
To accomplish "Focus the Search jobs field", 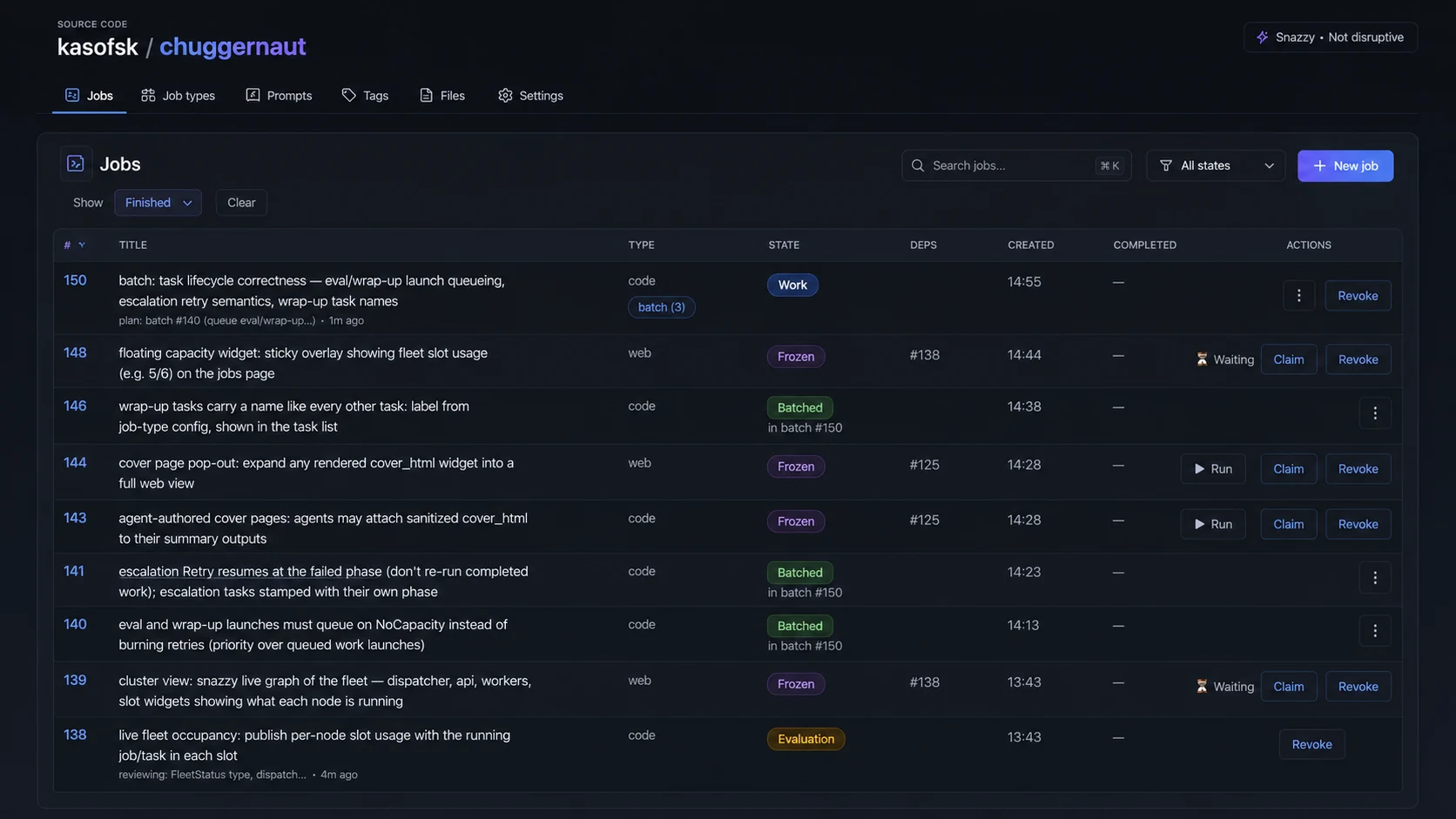I will click(x=1016, y=165).
